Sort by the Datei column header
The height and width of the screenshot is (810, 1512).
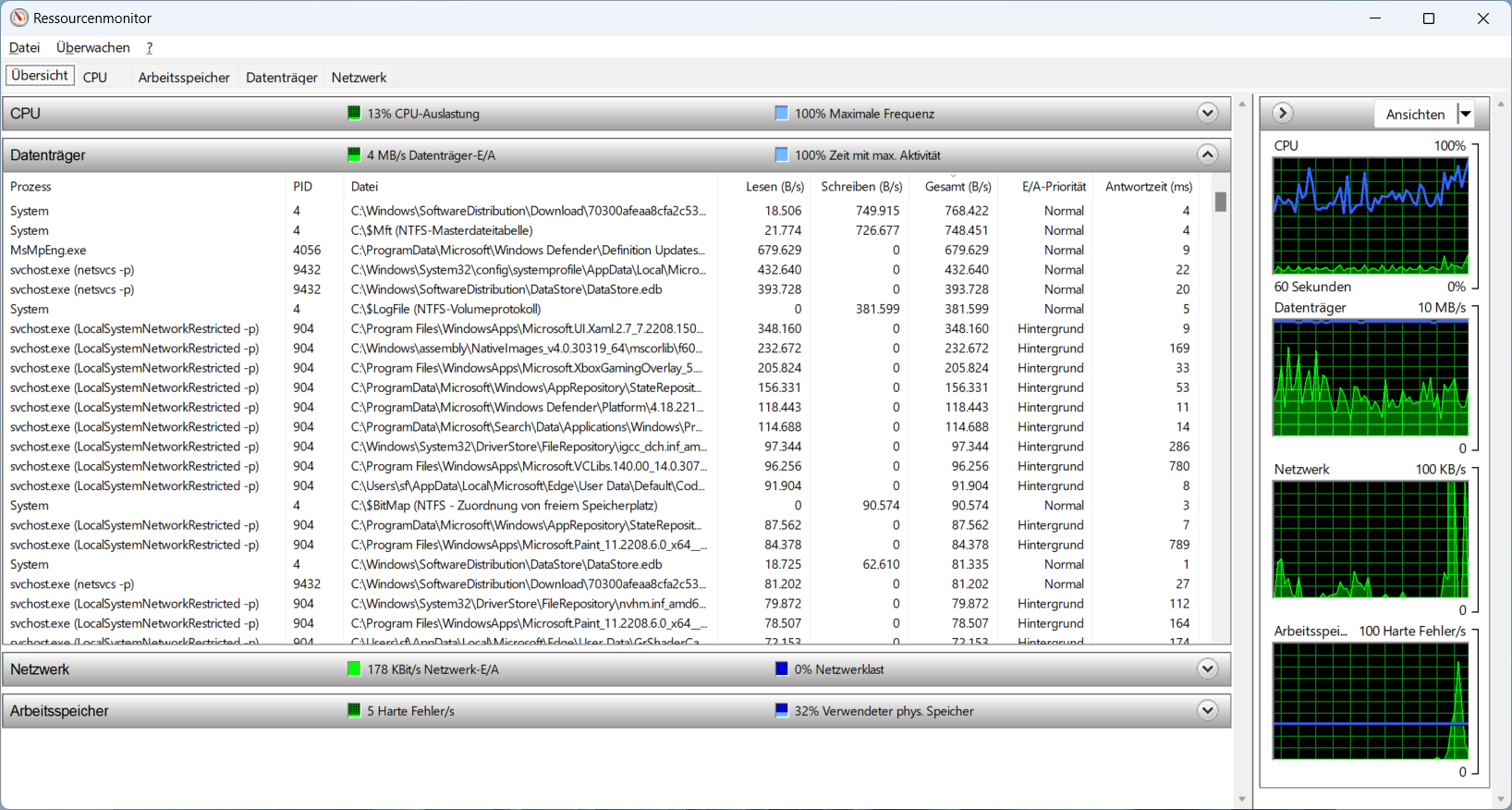point(530,187)
